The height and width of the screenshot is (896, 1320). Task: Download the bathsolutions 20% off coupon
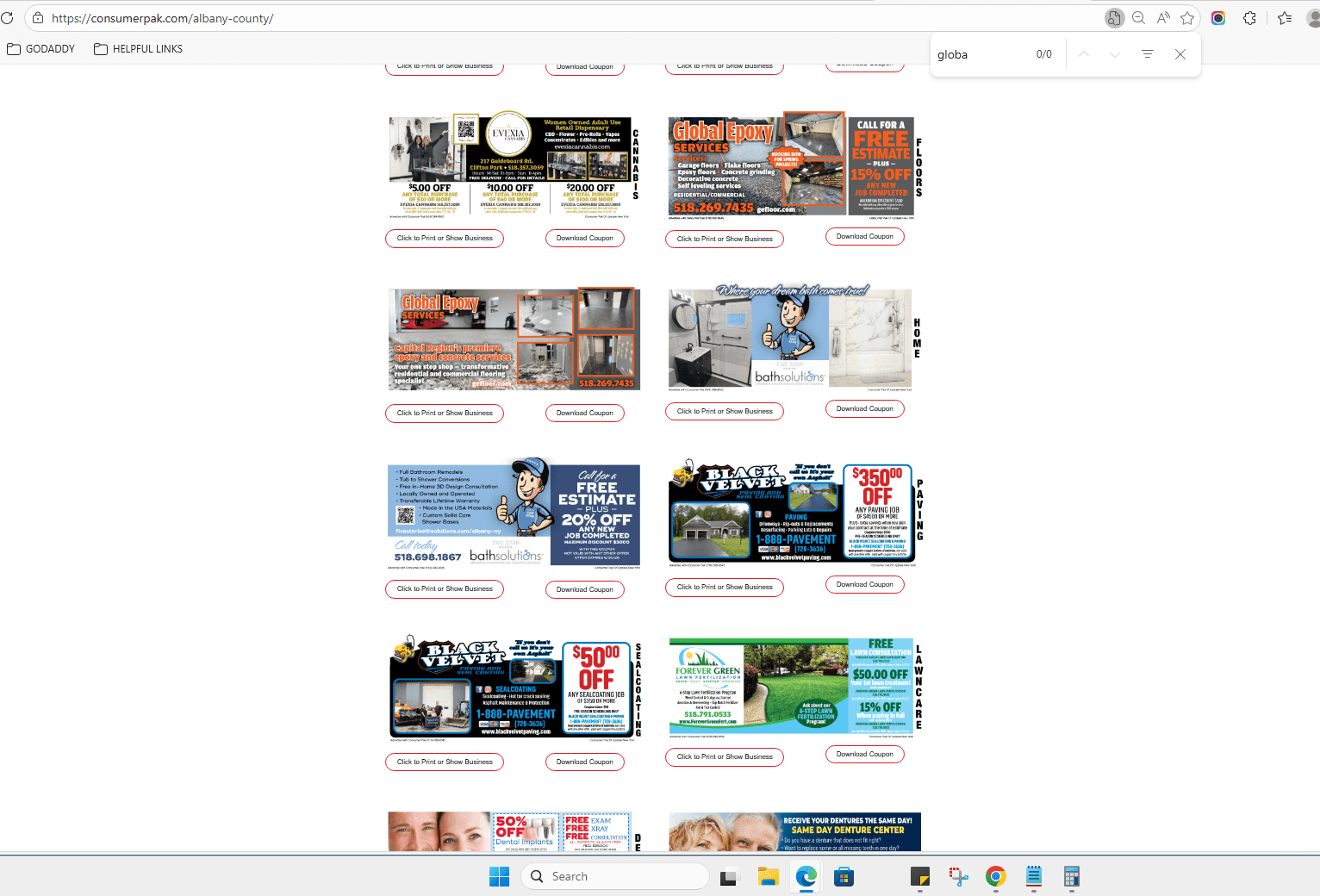(x=585, y=589)
